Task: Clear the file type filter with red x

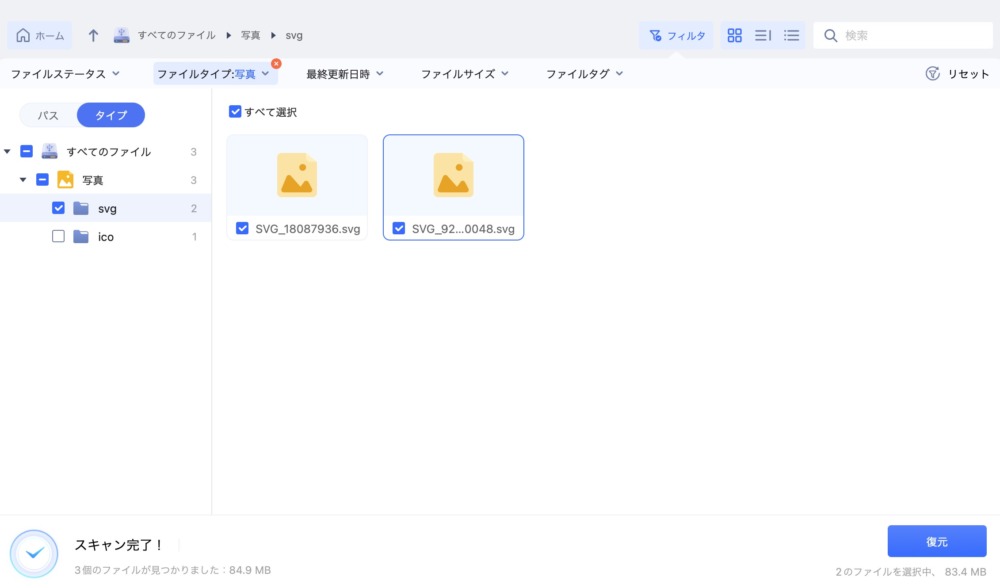Action: [276, 64]
